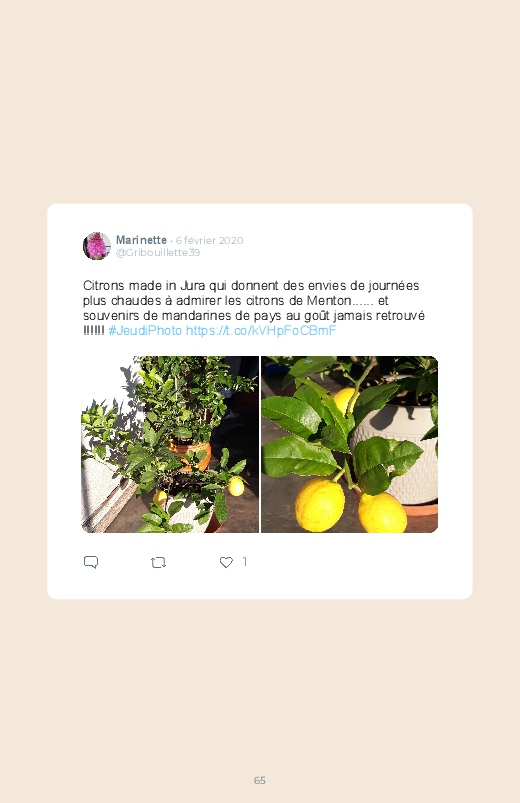Click the two large lemons in the close-up photo

(x=351, y=506)
